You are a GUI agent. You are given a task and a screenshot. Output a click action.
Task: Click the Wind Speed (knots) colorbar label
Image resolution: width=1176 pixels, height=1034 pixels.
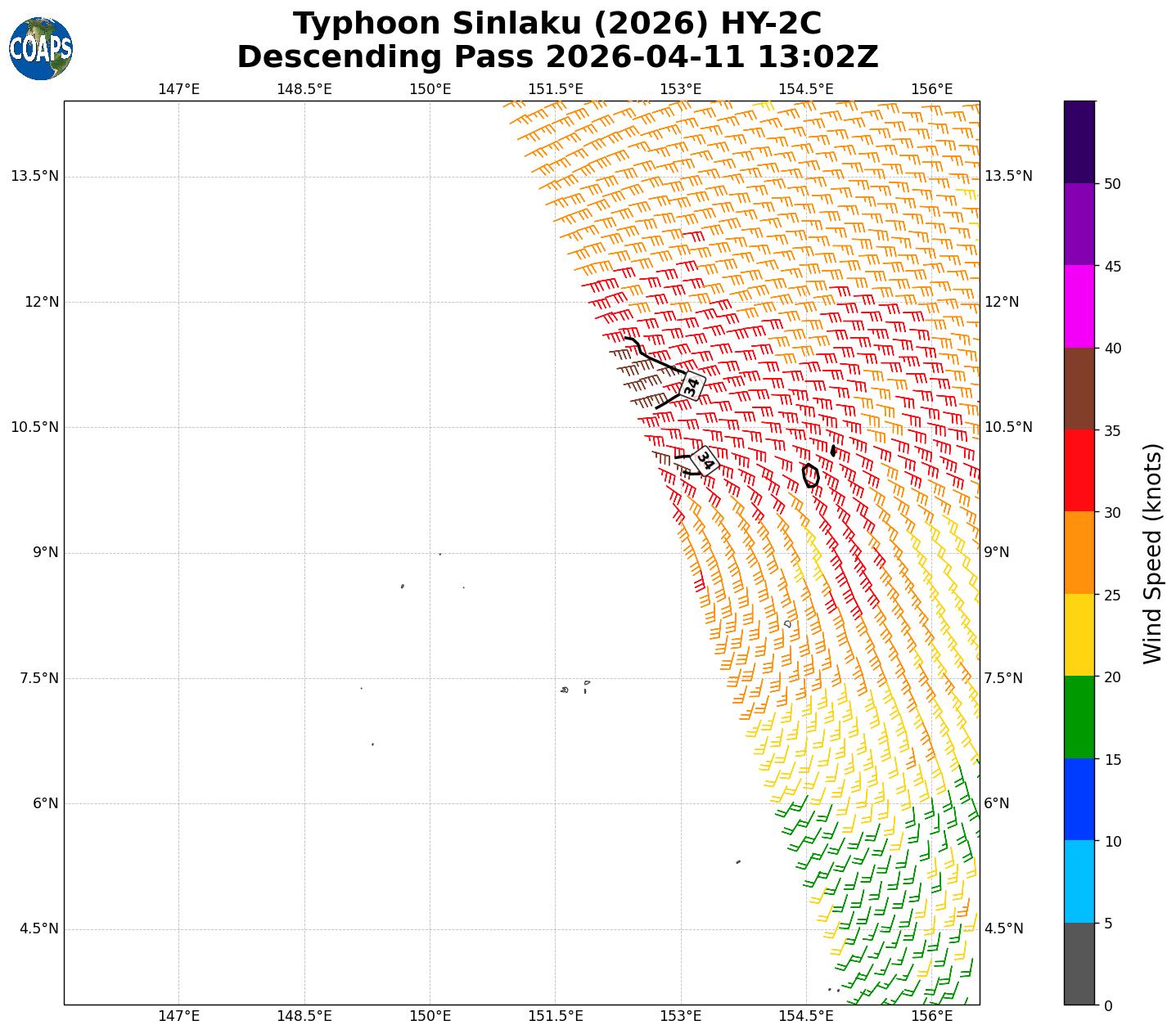click(x=1152, y=553)
